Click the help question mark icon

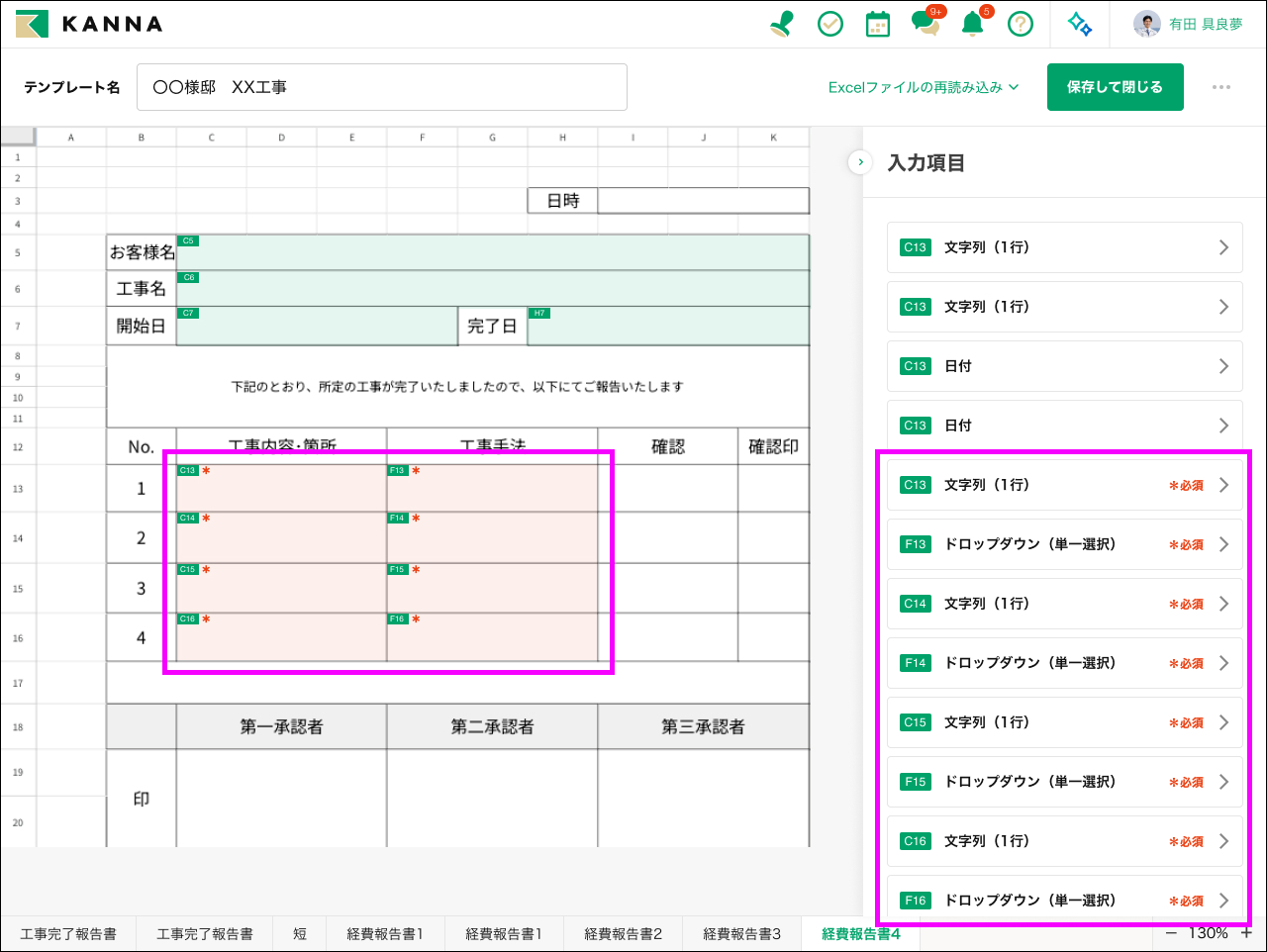pos(1021,24)
